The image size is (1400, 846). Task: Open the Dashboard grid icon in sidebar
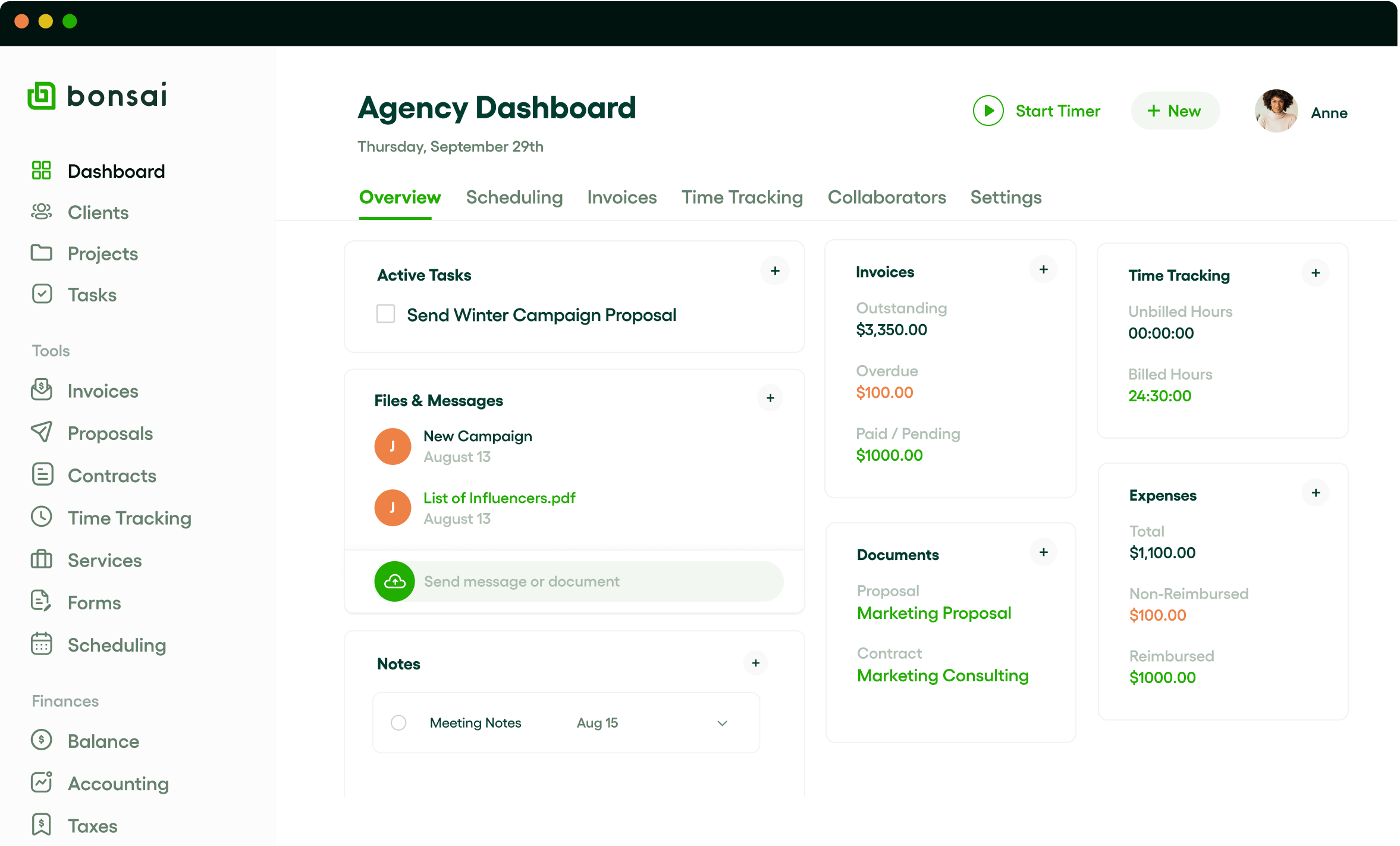41,171
